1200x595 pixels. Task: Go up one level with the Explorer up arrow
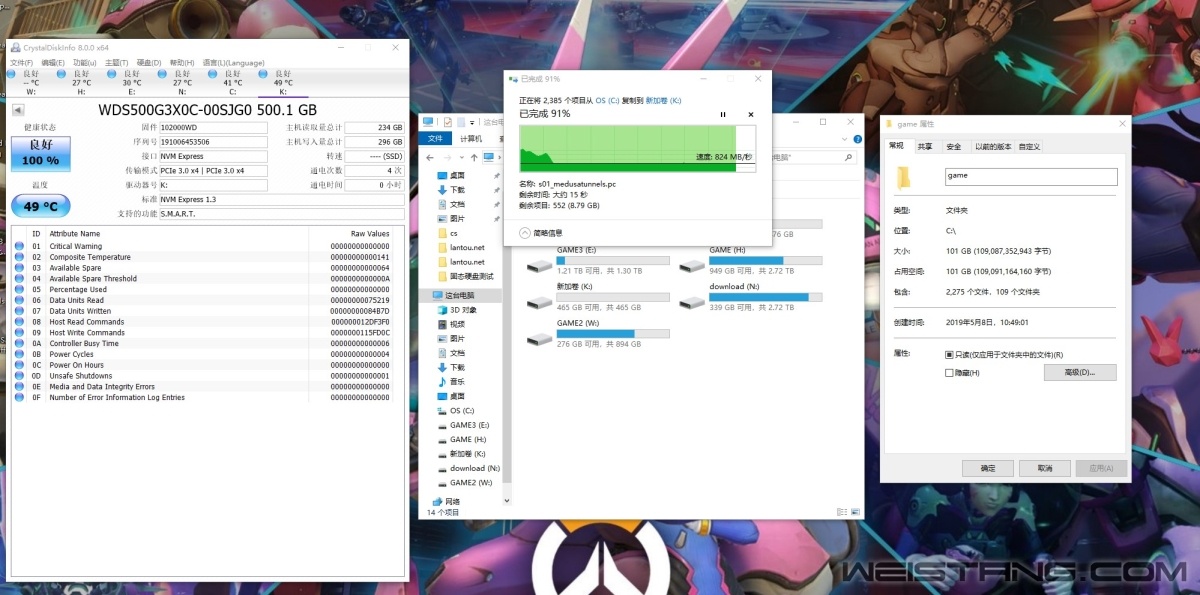point(474,158)
